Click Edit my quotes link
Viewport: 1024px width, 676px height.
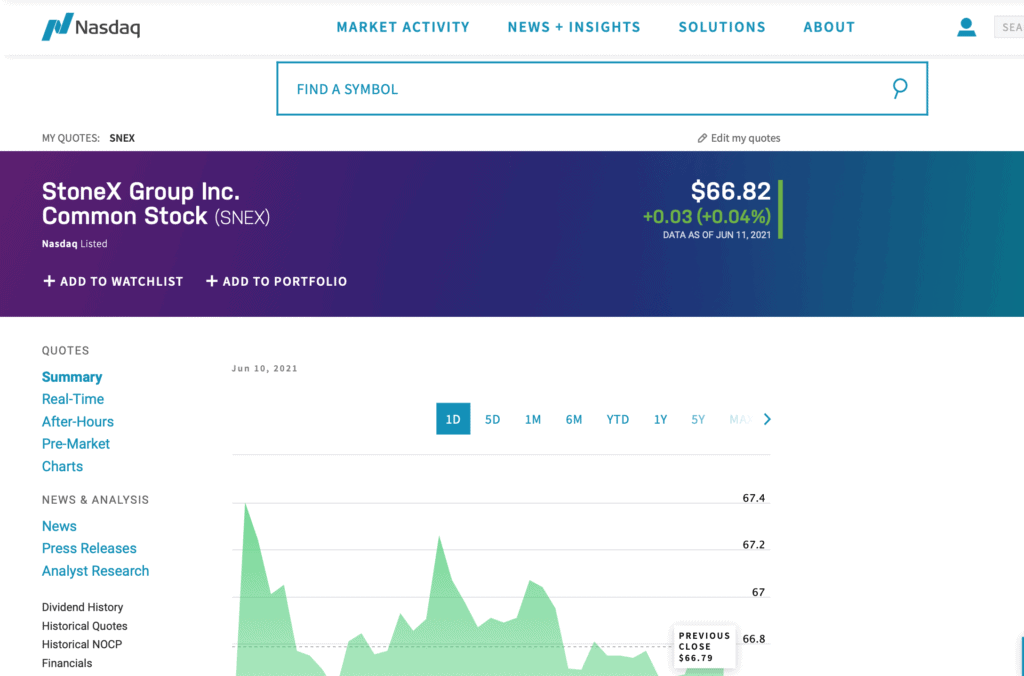[x=745, y=138]
